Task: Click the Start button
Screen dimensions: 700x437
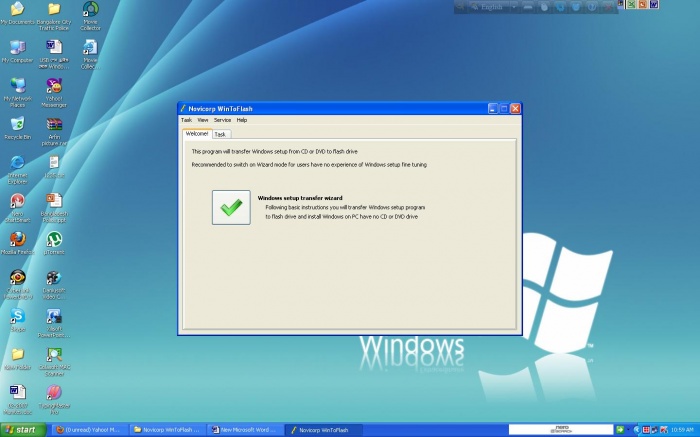Action: [23, 430]
